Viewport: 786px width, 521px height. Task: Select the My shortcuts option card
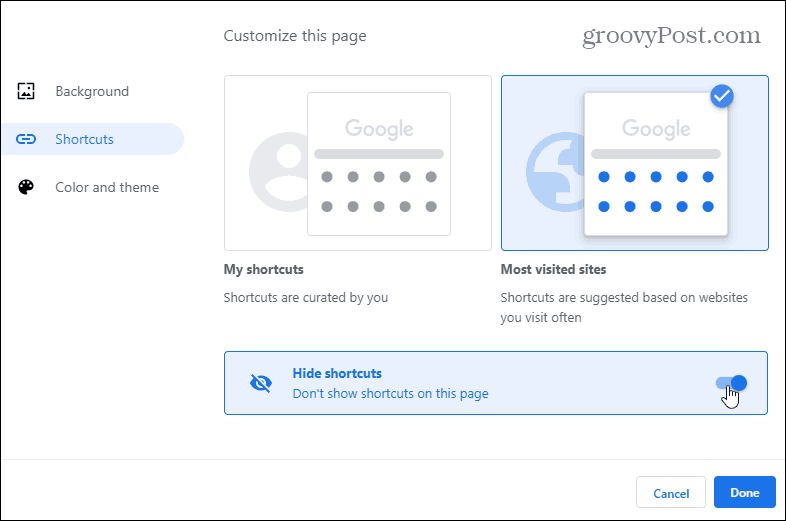point(358,163)
